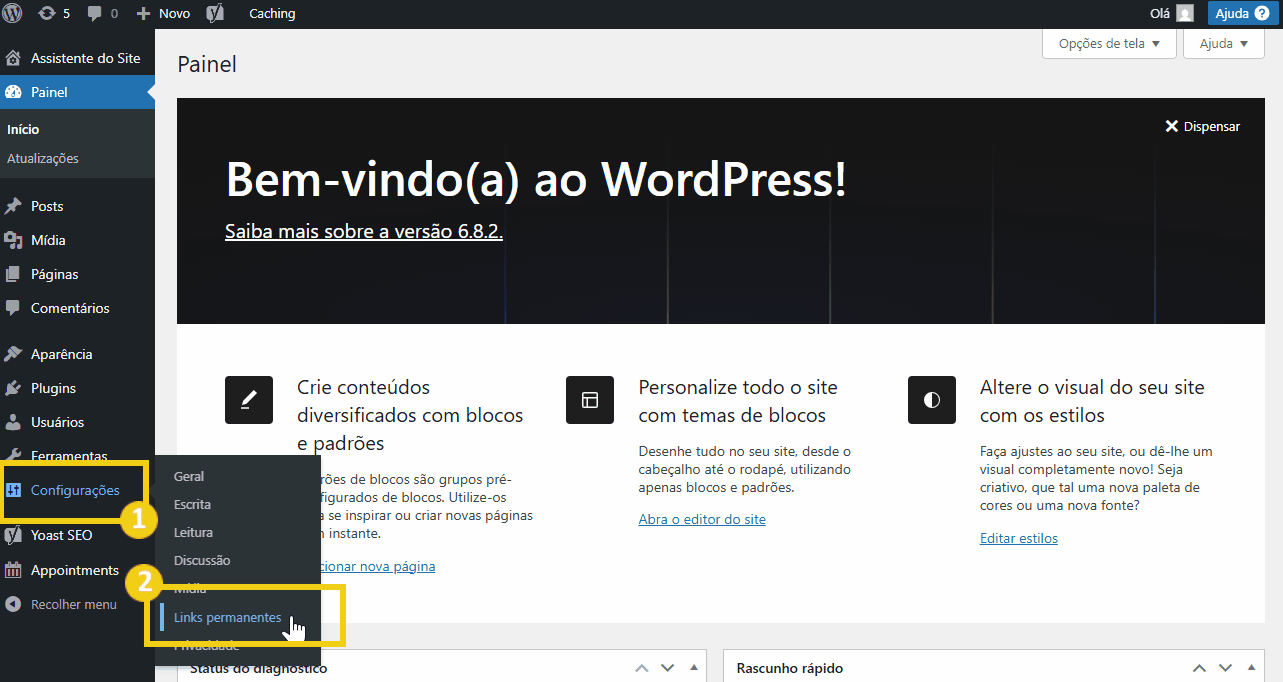Image resolution: width=1283 pixels, height=682 pixels.
Task: Dismiss welcome panel with Dispensar
Action: tap(1202, 126)
